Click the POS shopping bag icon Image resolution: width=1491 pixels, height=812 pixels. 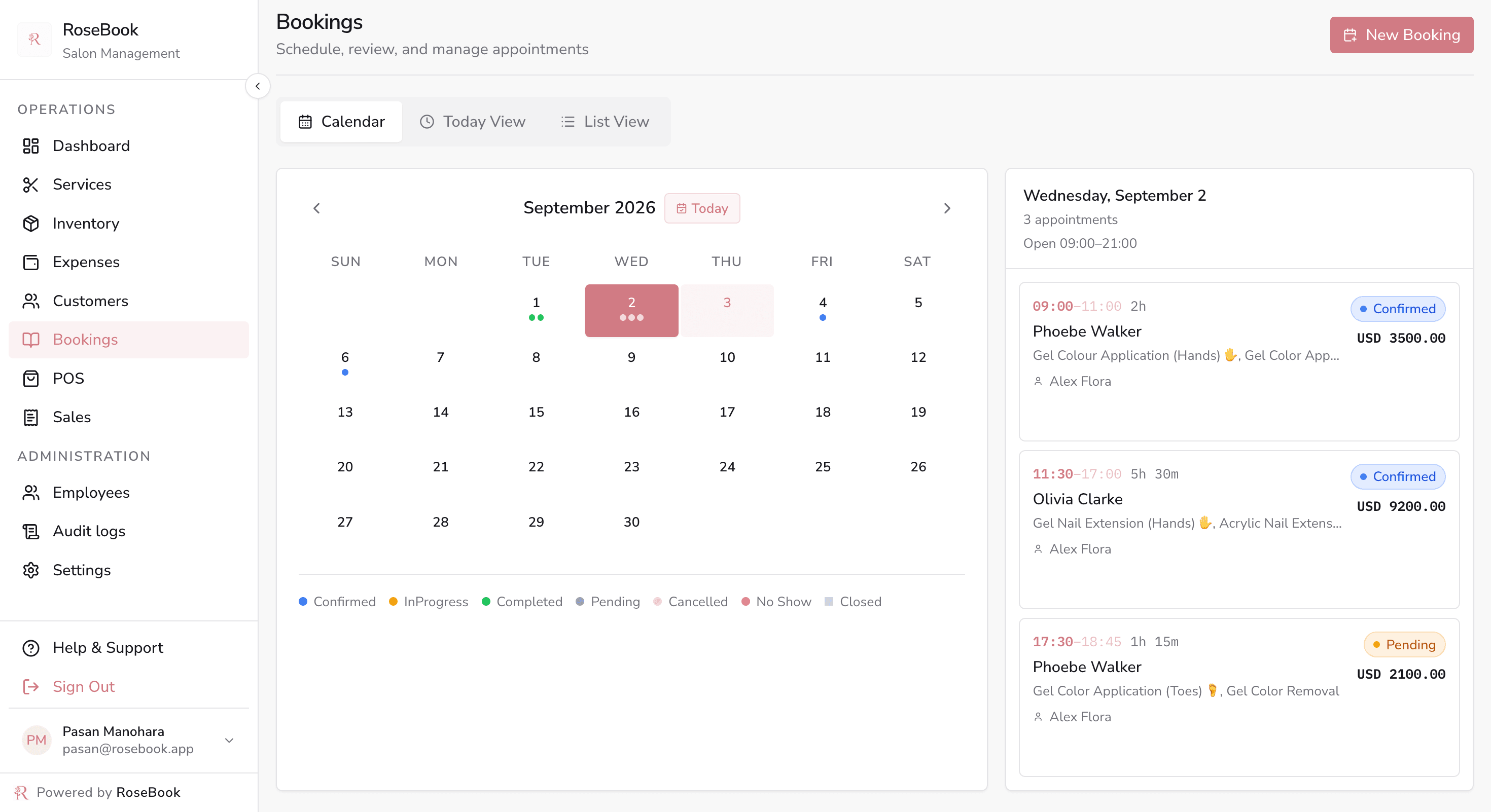[30, 378]
